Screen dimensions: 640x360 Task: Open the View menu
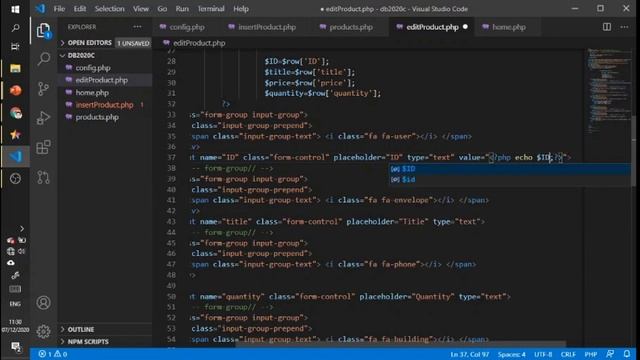[140, 9]
